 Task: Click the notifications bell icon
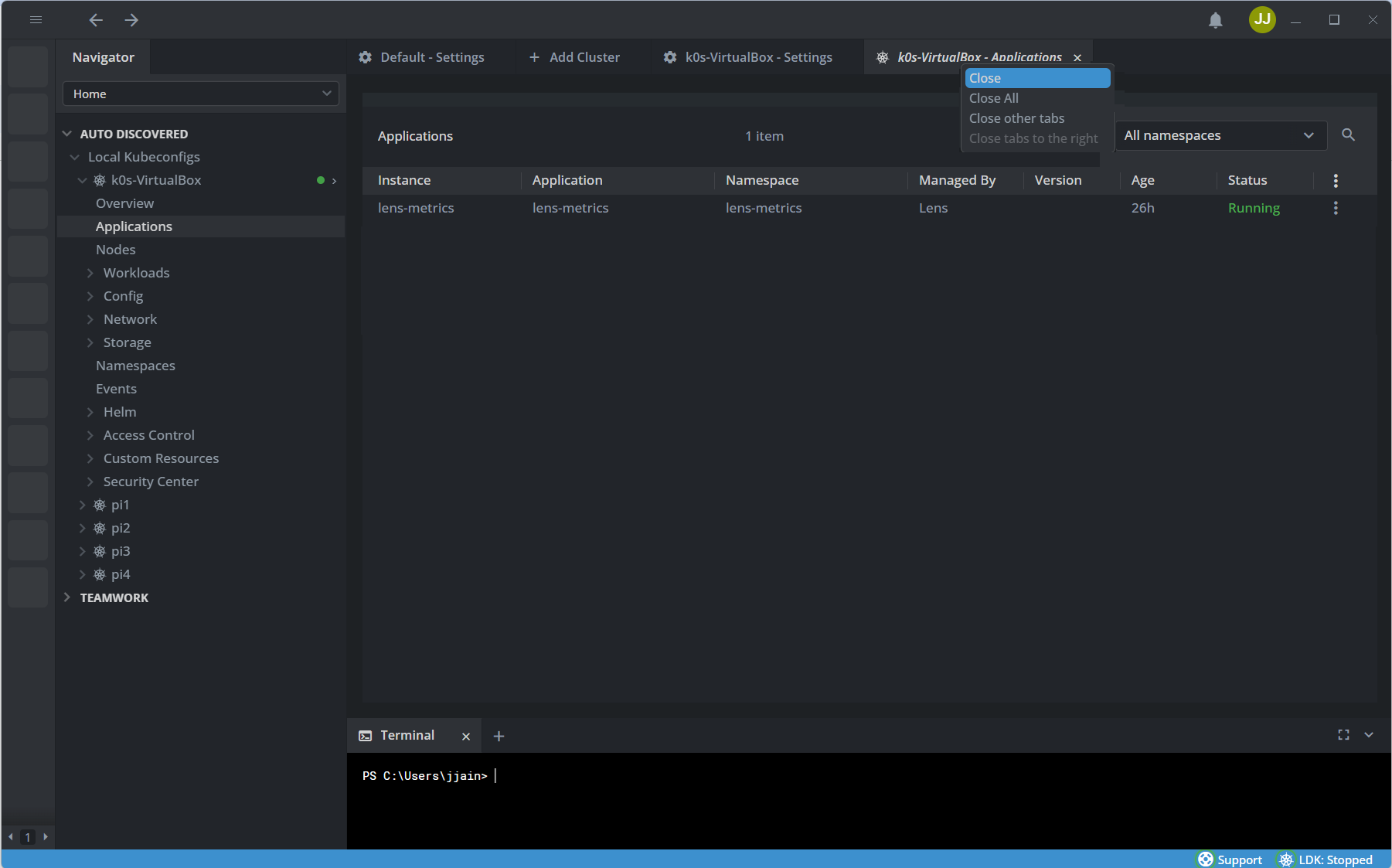pyautogui.click(x=1215, y=20)
